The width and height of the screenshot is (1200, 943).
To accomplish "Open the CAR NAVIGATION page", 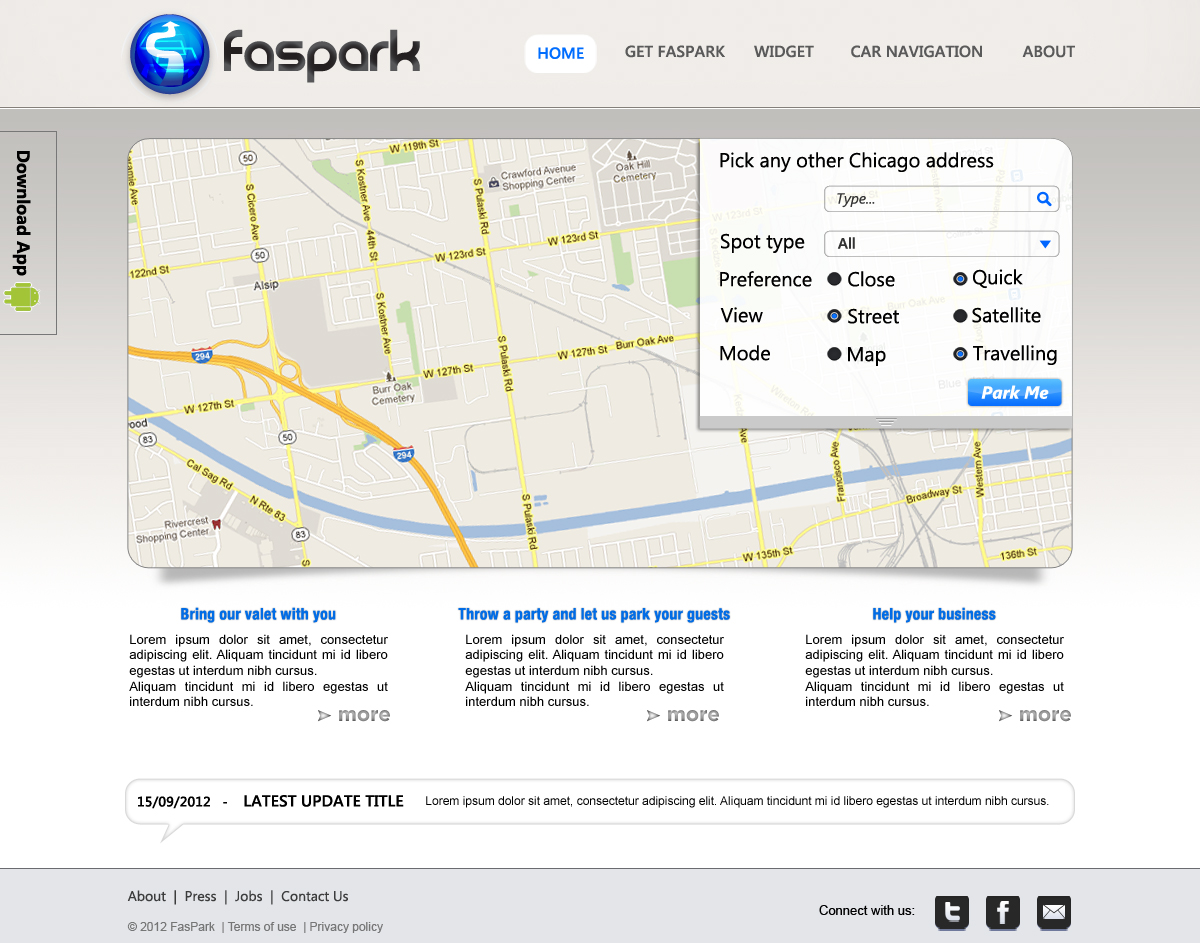I will (x=916, y=51).
